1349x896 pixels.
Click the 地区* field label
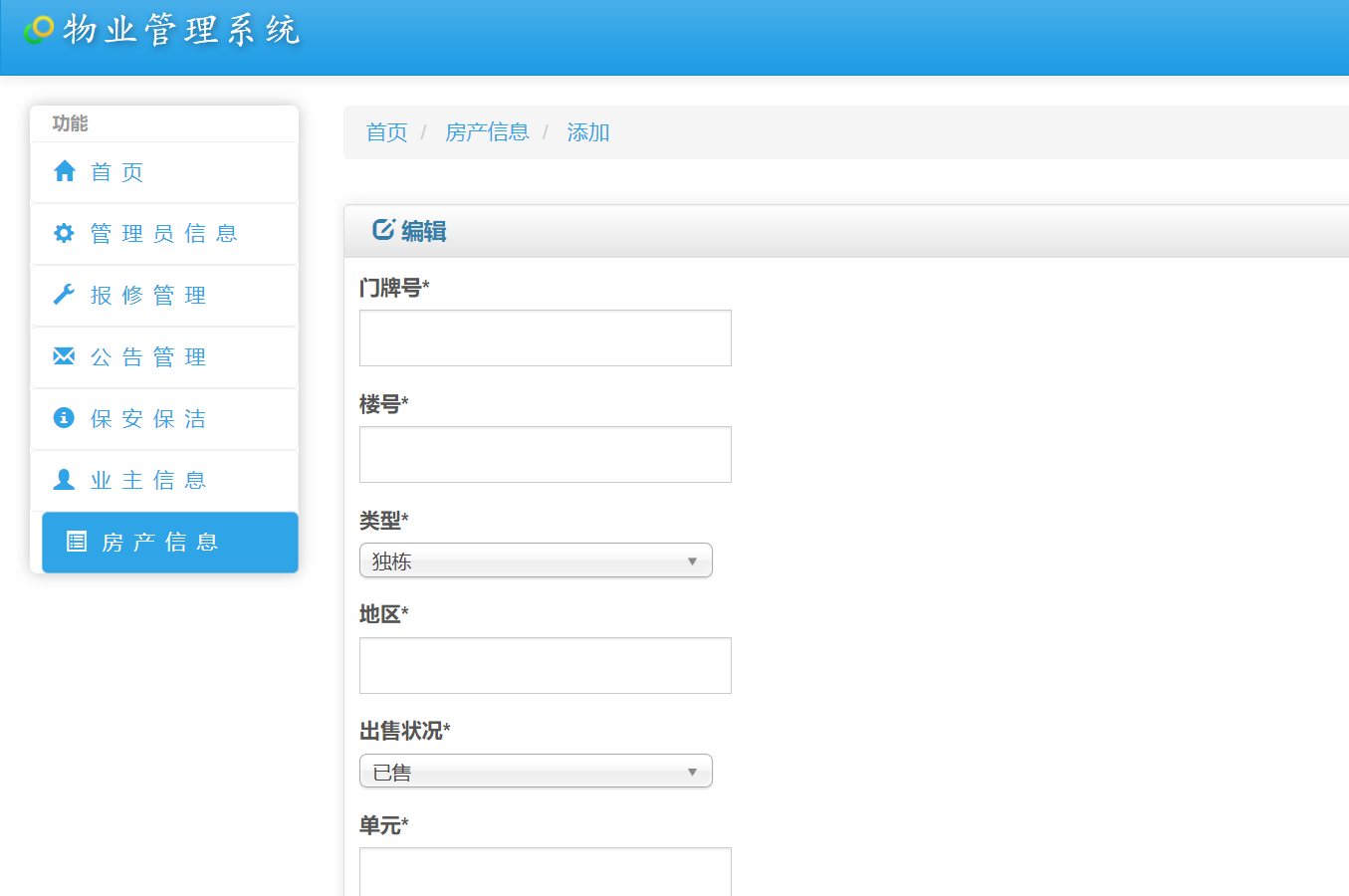[x=384, y=614]
